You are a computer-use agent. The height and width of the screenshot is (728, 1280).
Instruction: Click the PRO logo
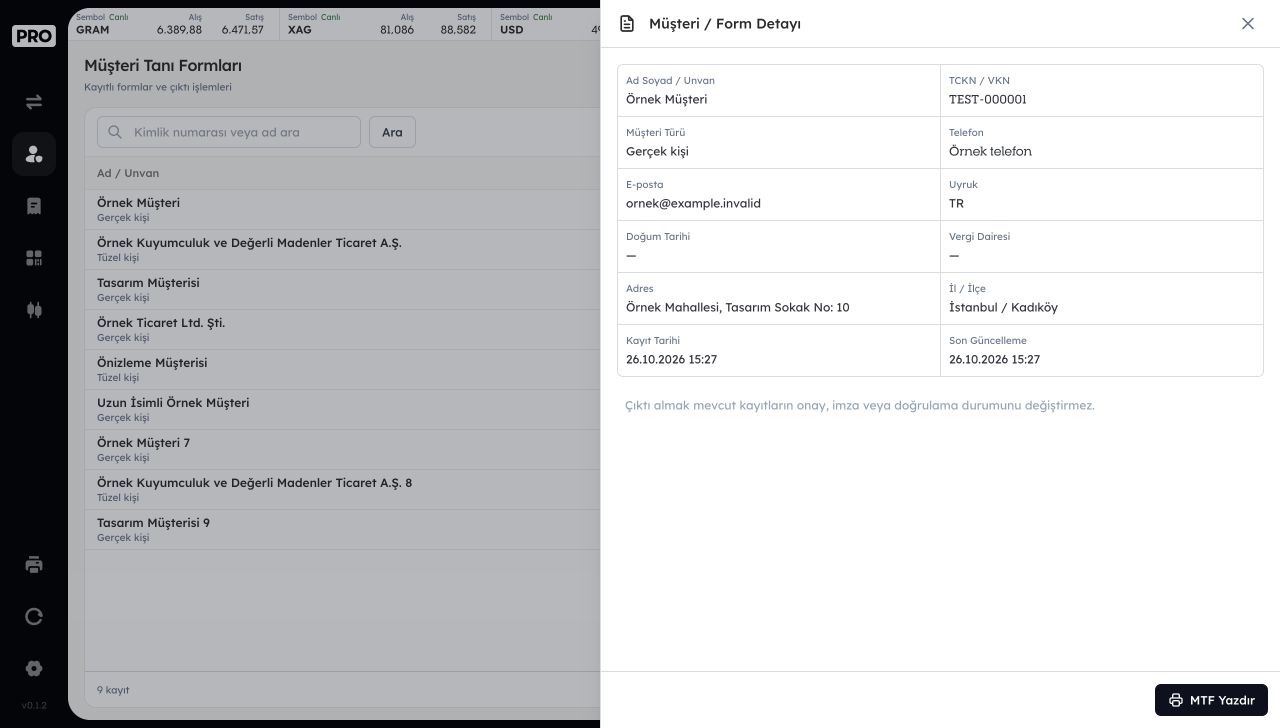click(x=34, y=36)
